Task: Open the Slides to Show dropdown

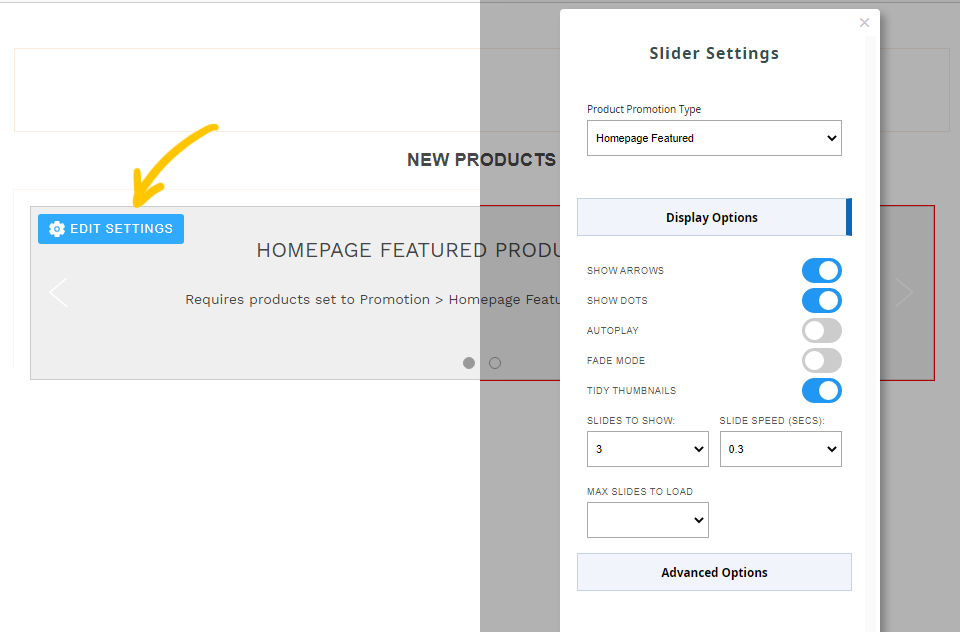Action: point(647,450)
